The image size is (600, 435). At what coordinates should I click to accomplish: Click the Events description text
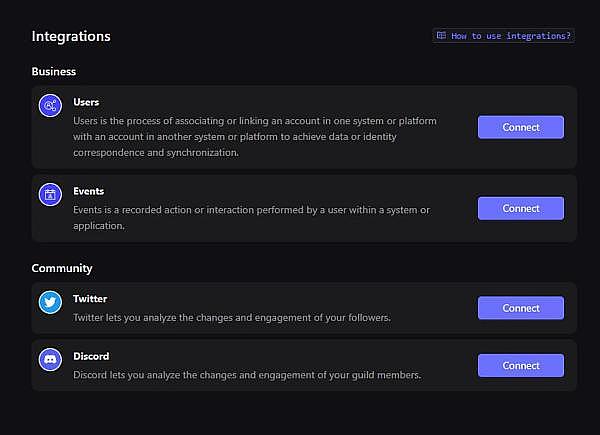(x=251, y=217)
